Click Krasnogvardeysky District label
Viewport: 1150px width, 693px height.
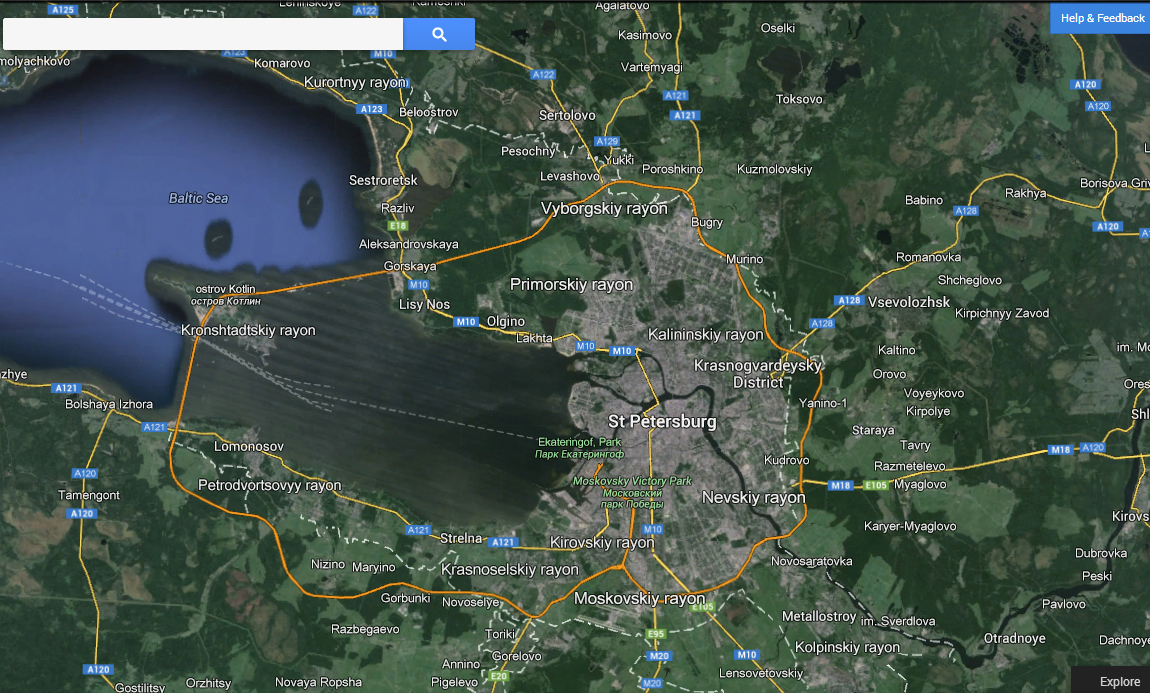758,373
